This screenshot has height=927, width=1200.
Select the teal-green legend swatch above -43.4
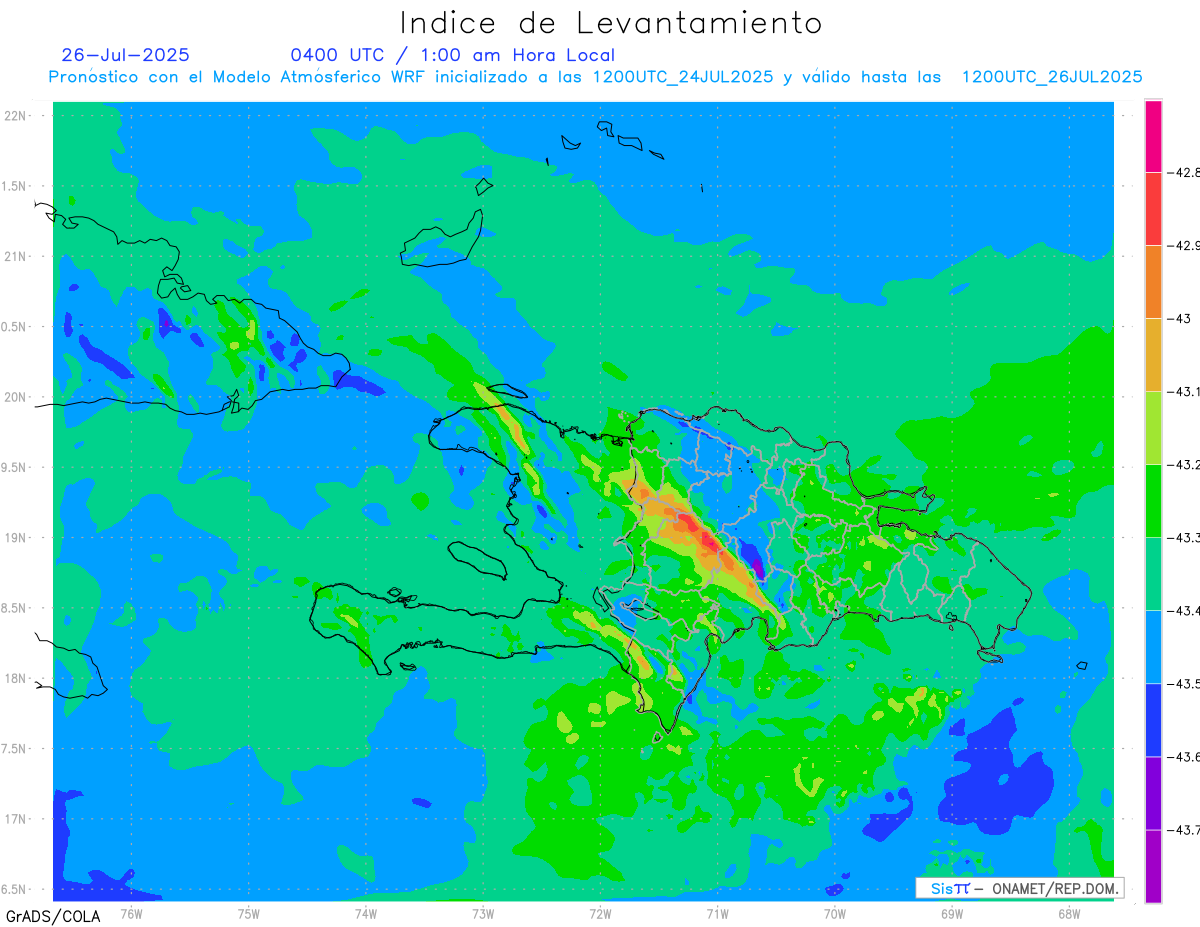click(1153, 574)
